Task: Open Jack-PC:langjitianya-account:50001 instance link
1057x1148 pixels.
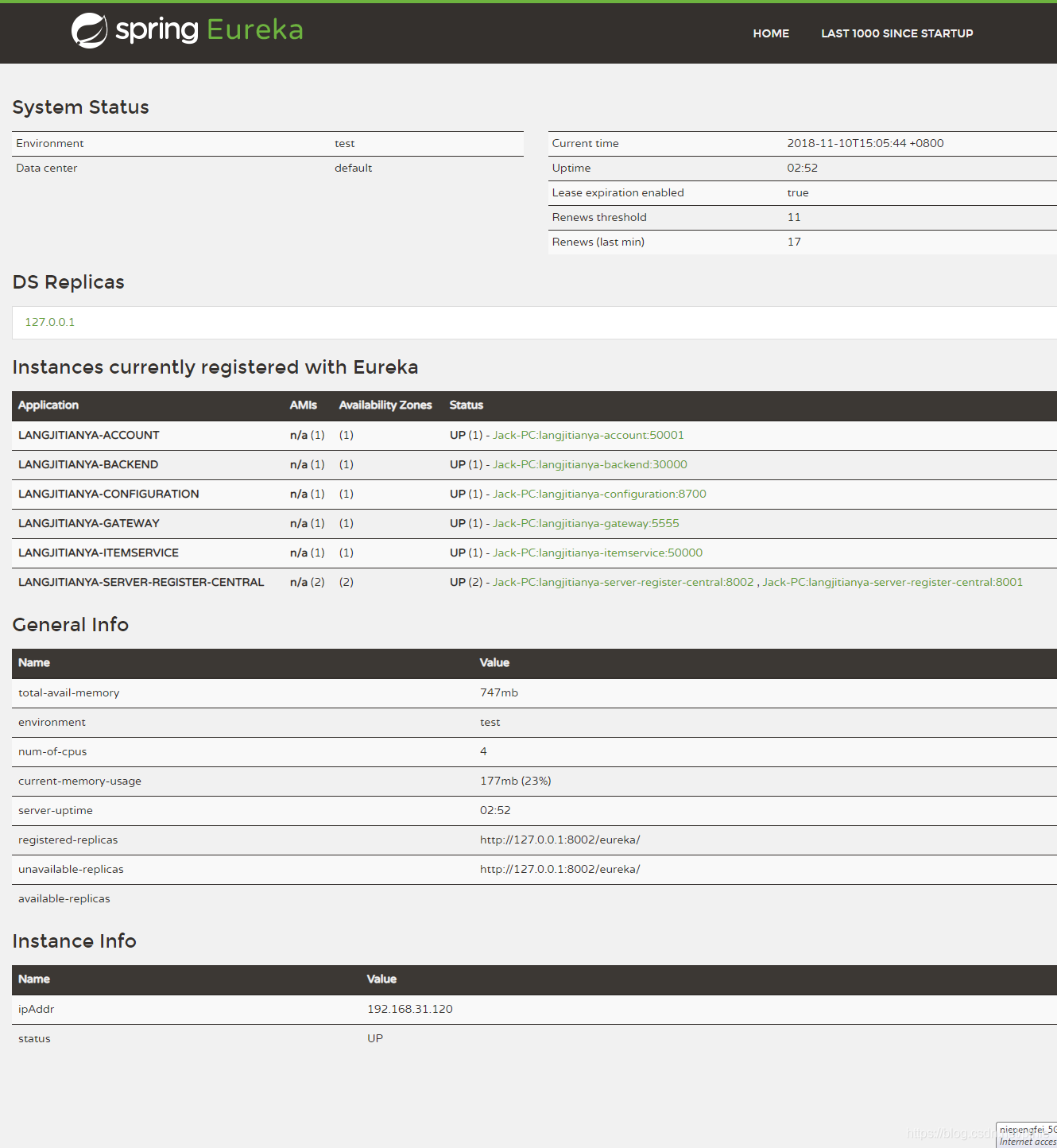Action: click(588, 435)
